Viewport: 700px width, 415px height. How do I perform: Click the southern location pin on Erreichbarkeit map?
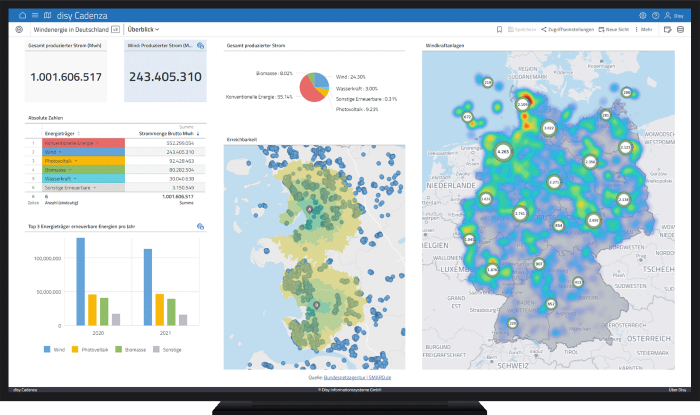pyautogui.click(x=317, y=306)
